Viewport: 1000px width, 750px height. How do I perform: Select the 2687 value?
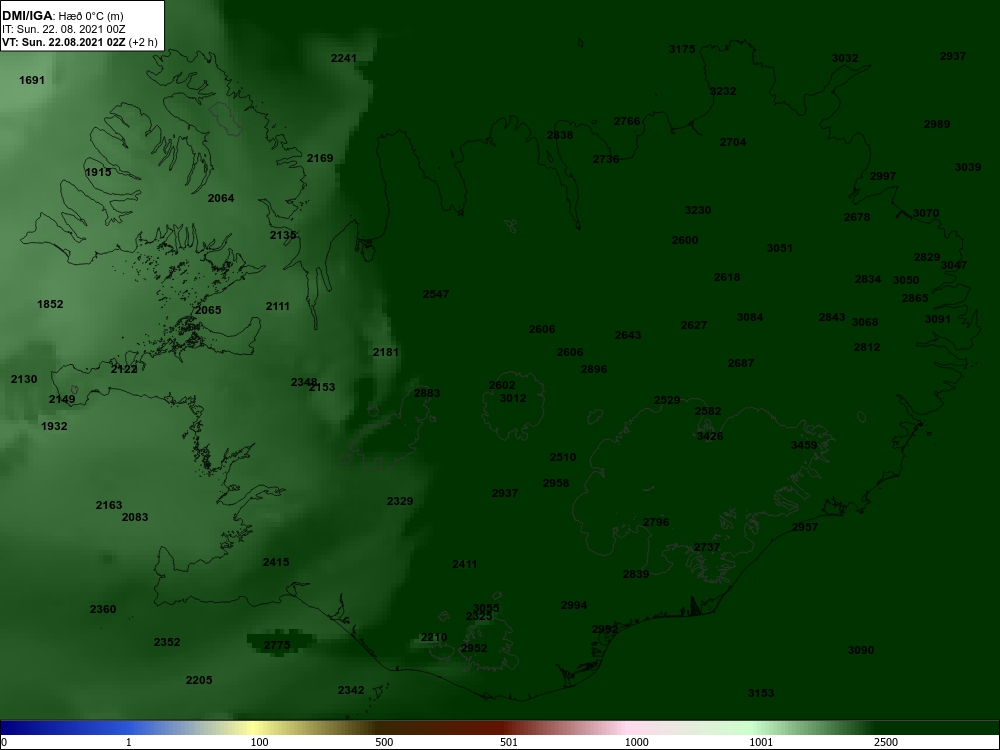[x=740, y=364]
